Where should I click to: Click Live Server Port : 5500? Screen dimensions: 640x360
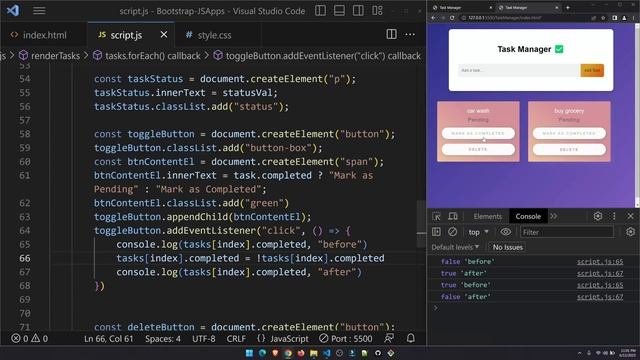pos(346,339)
